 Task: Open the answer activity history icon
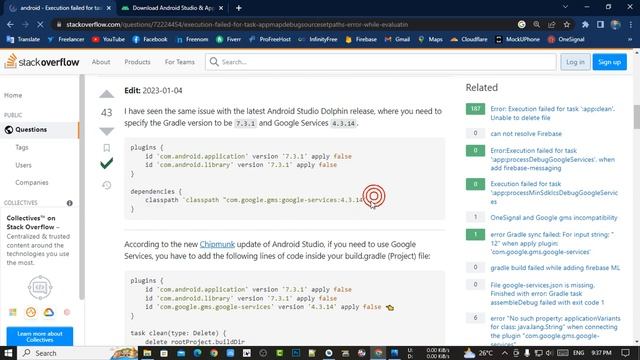107,185
